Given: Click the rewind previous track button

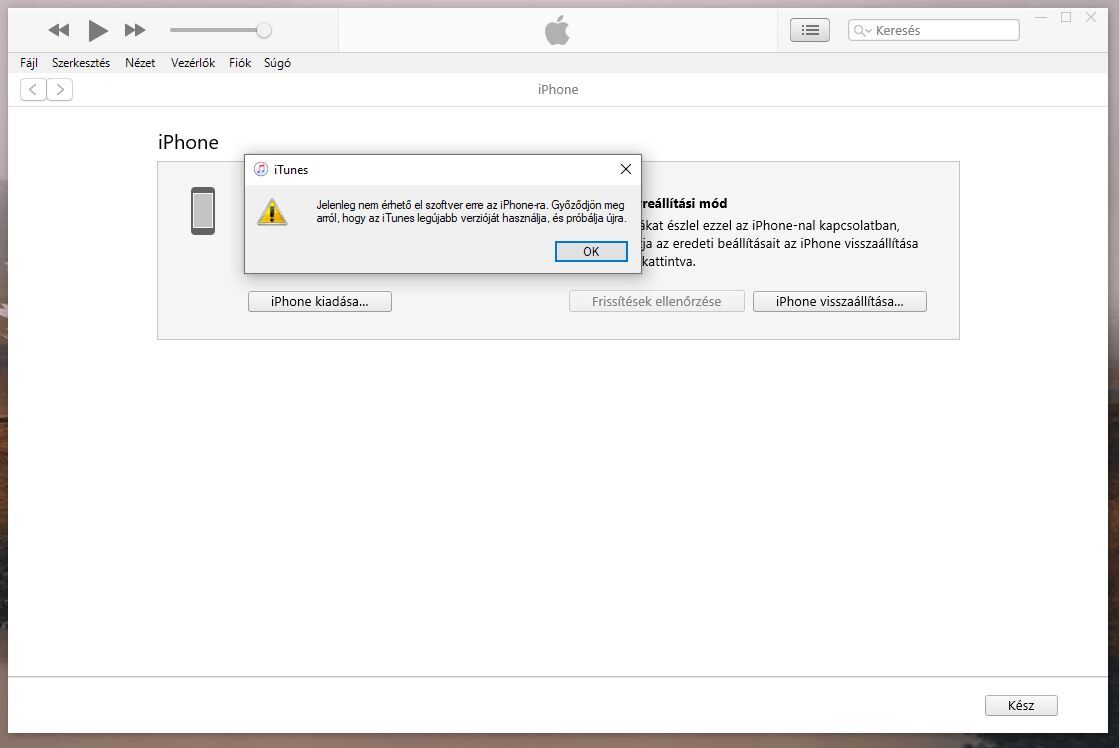Looking at the screenshot, I should [x=59, y=30].
